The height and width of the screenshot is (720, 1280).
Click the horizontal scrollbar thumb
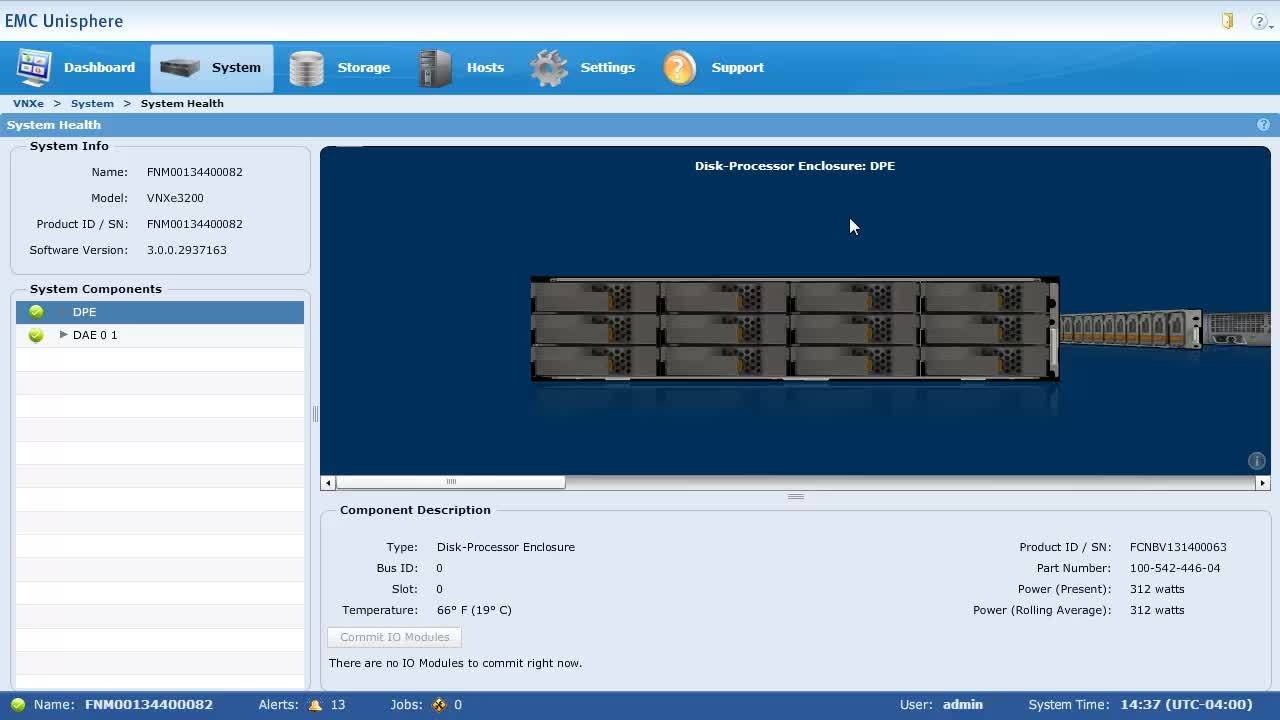pyautogui.click(x=451, y=482)
